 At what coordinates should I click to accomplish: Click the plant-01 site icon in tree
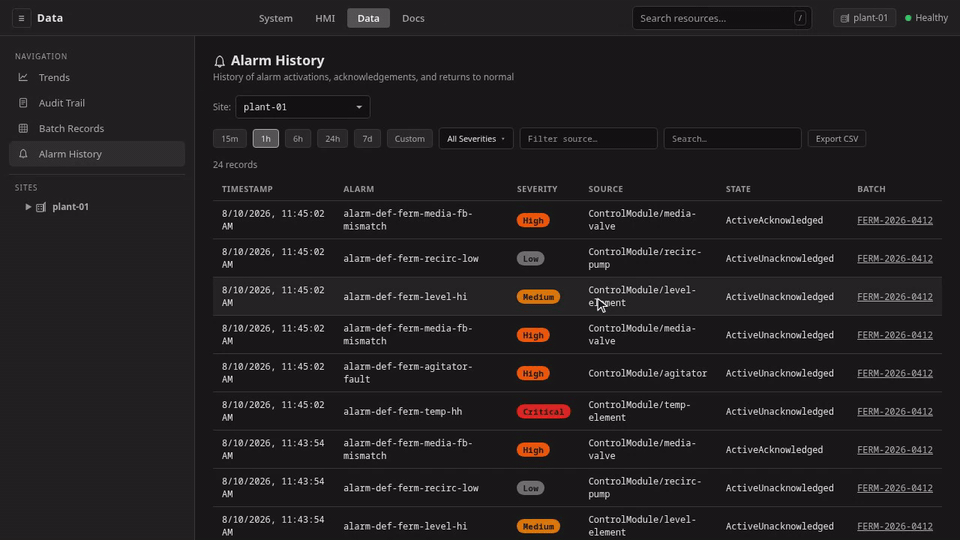(x=41, y=207)
